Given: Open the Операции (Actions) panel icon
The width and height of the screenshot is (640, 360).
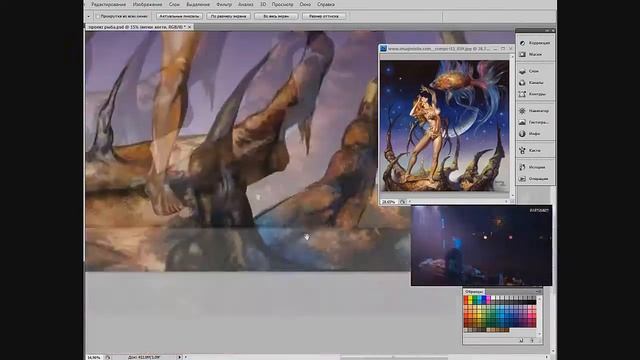Looking at the screenshot, I should click(522, 178).
